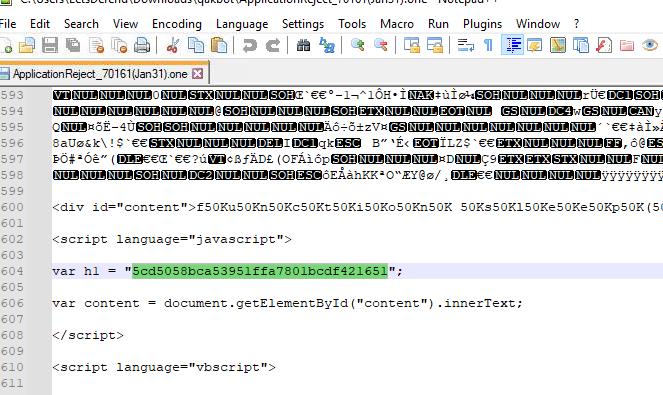The image size is (663, 395).
Task: Click the document.getElementById("content").innerText line
Action: (x=343, y=303)
